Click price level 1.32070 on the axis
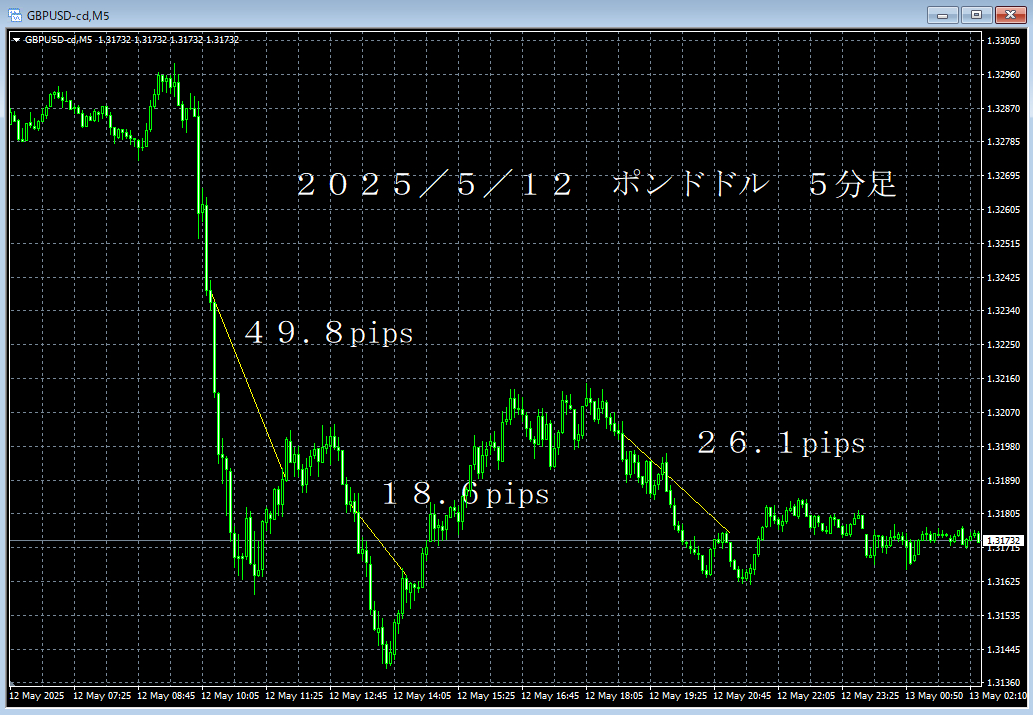The image size is (1033, 715). click(1003, 413)
